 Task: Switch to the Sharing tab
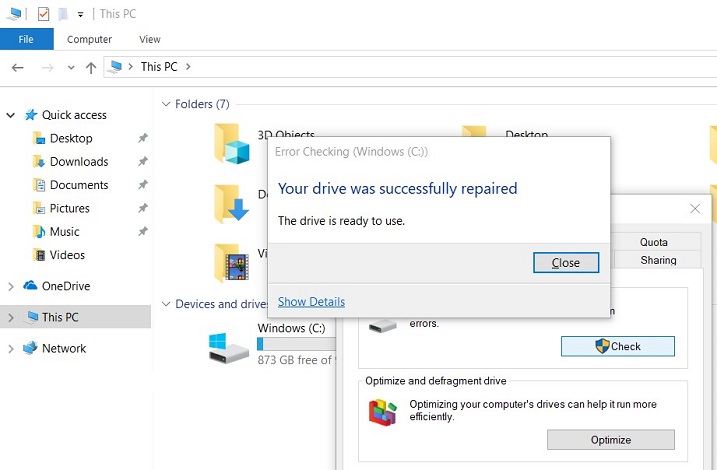click(658, 260)
